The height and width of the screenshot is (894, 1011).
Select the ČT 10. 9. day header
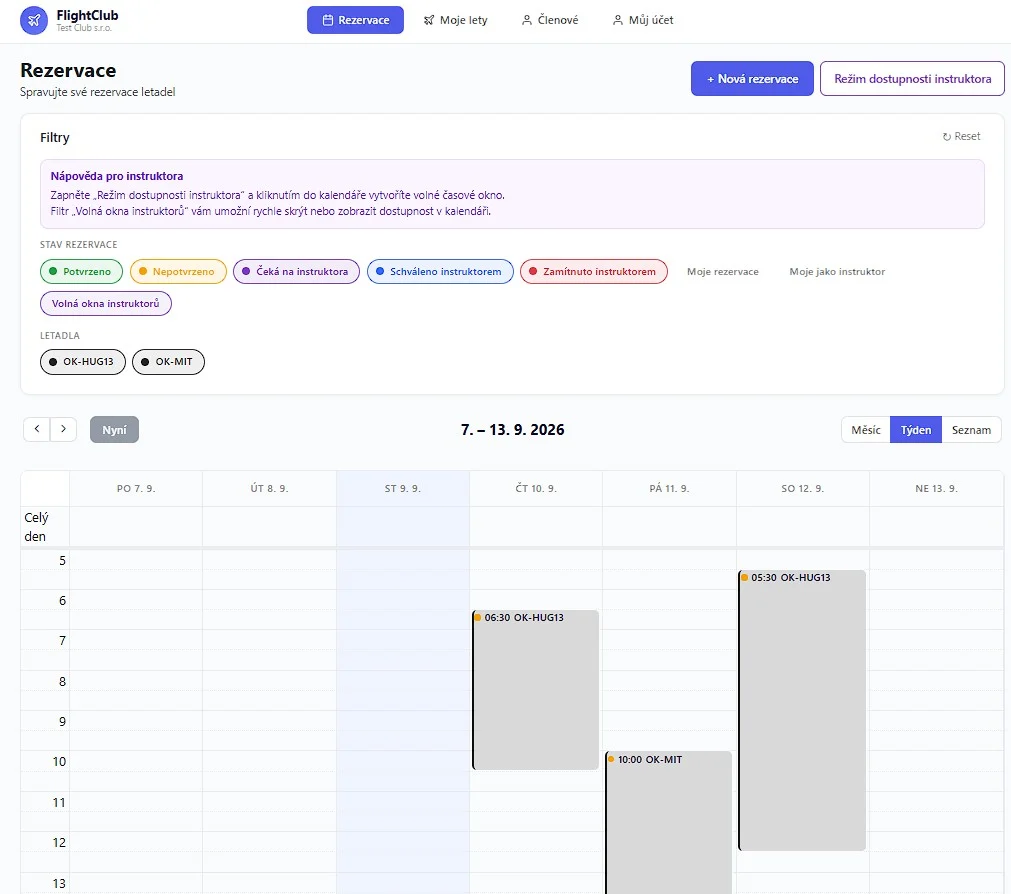click(x=536, y=489)
